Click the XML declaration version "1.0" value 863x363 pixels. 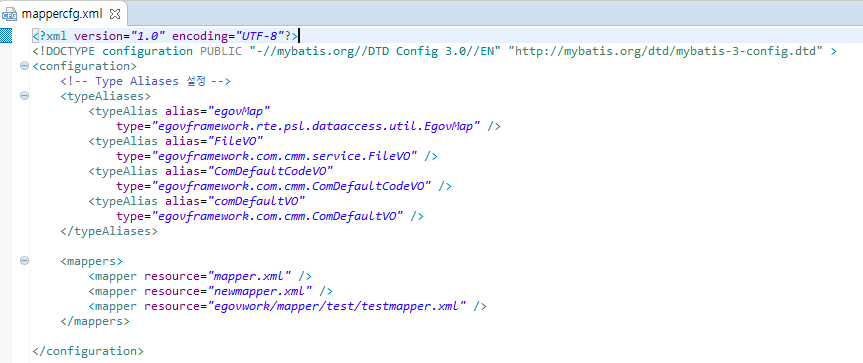[147, 36]
